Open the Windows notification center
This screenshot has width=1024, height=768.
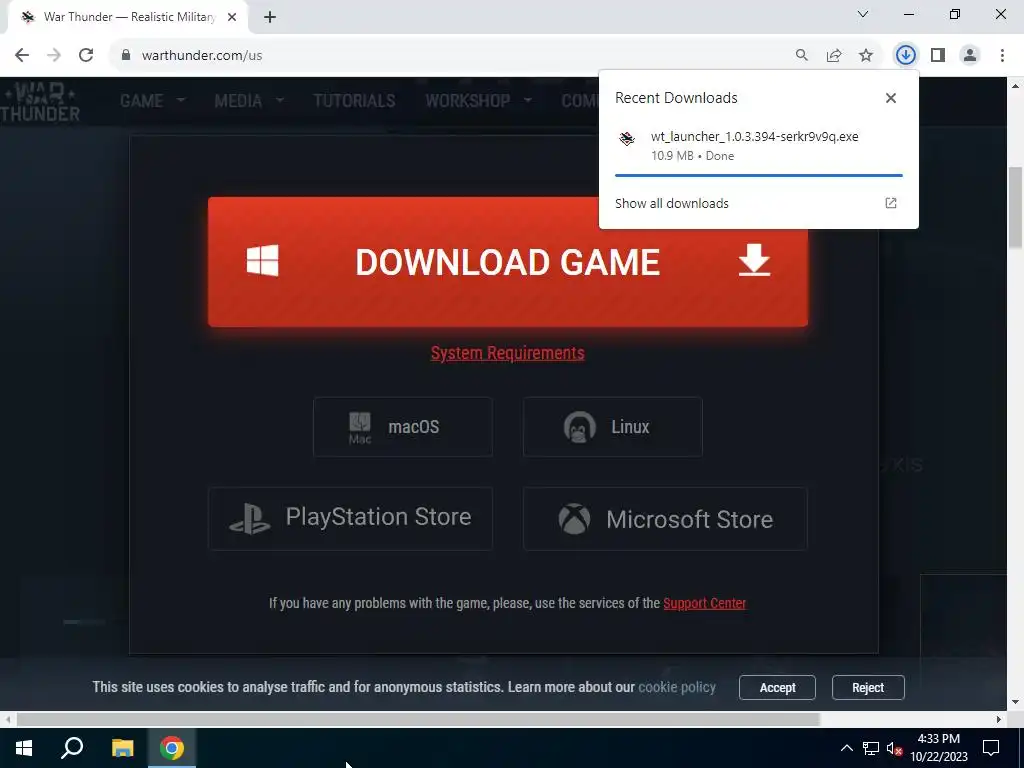pos(991,748)
